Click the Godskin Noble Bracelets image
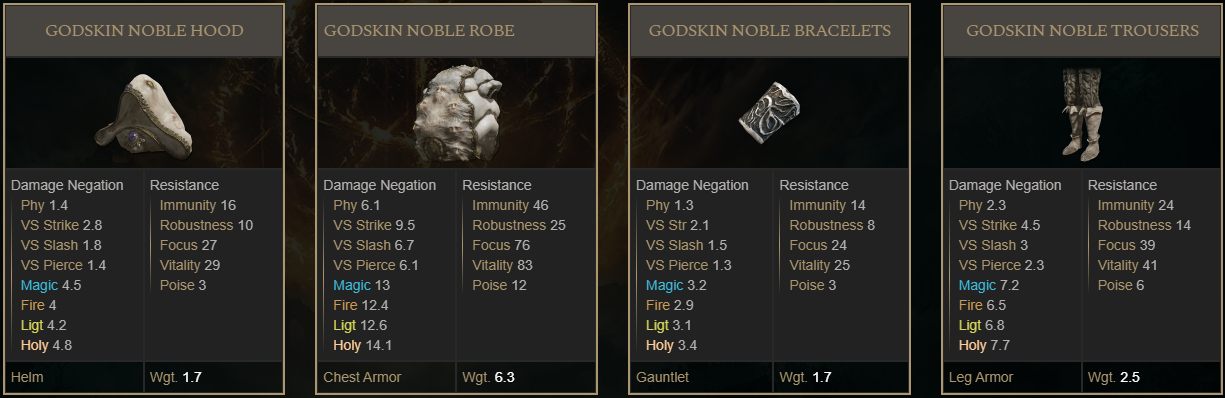This screenshot has width=1225, height=398. 769,113
